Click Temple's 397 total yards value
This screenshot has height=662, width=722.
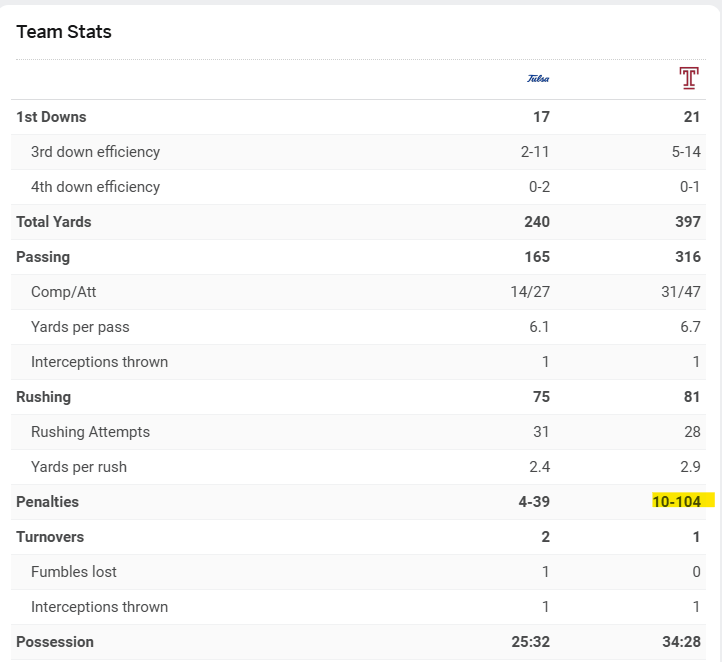point(687,222)
